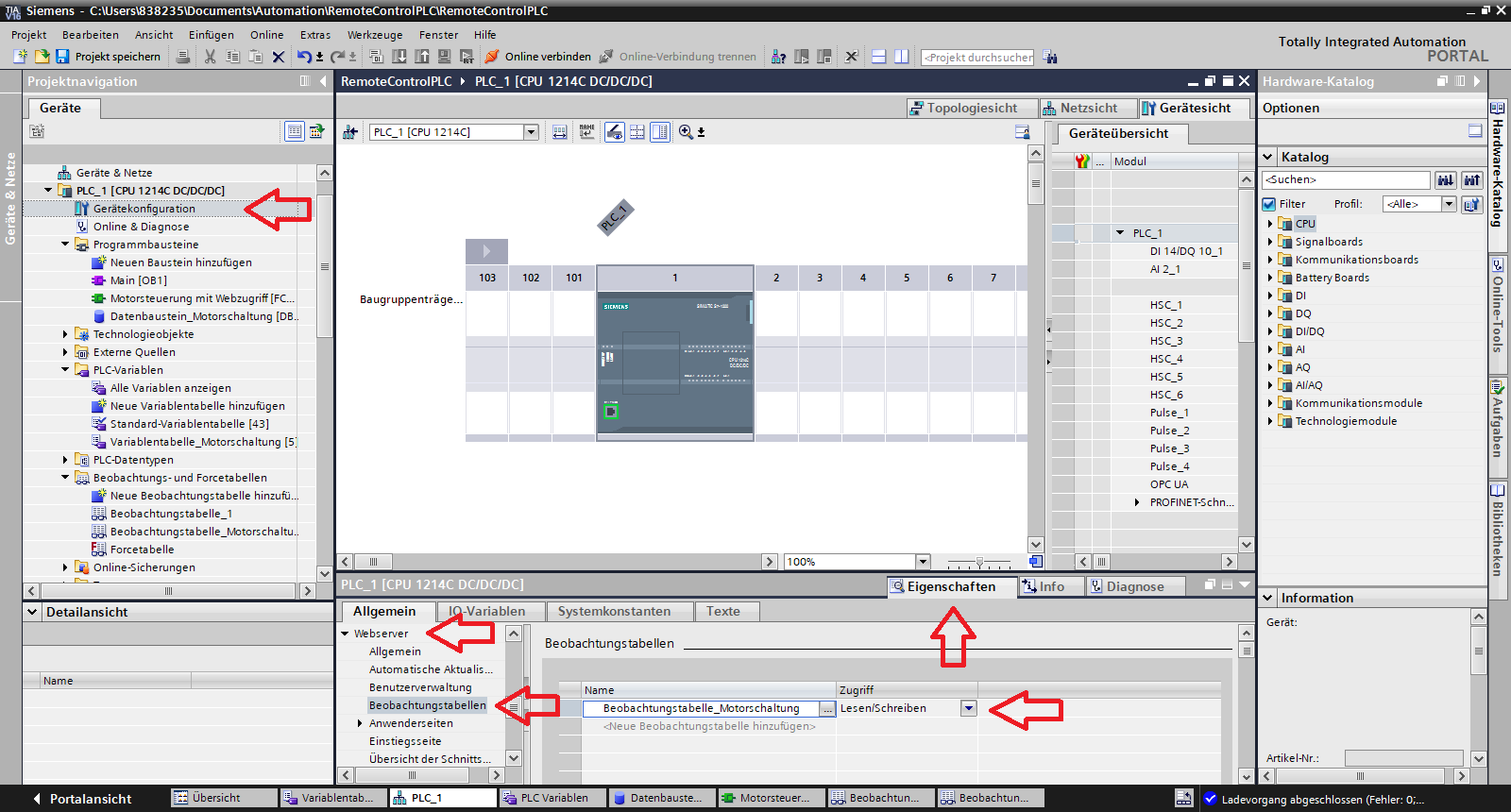
Task: Click the new project icon in toolbar
Action: coord(20,57)
